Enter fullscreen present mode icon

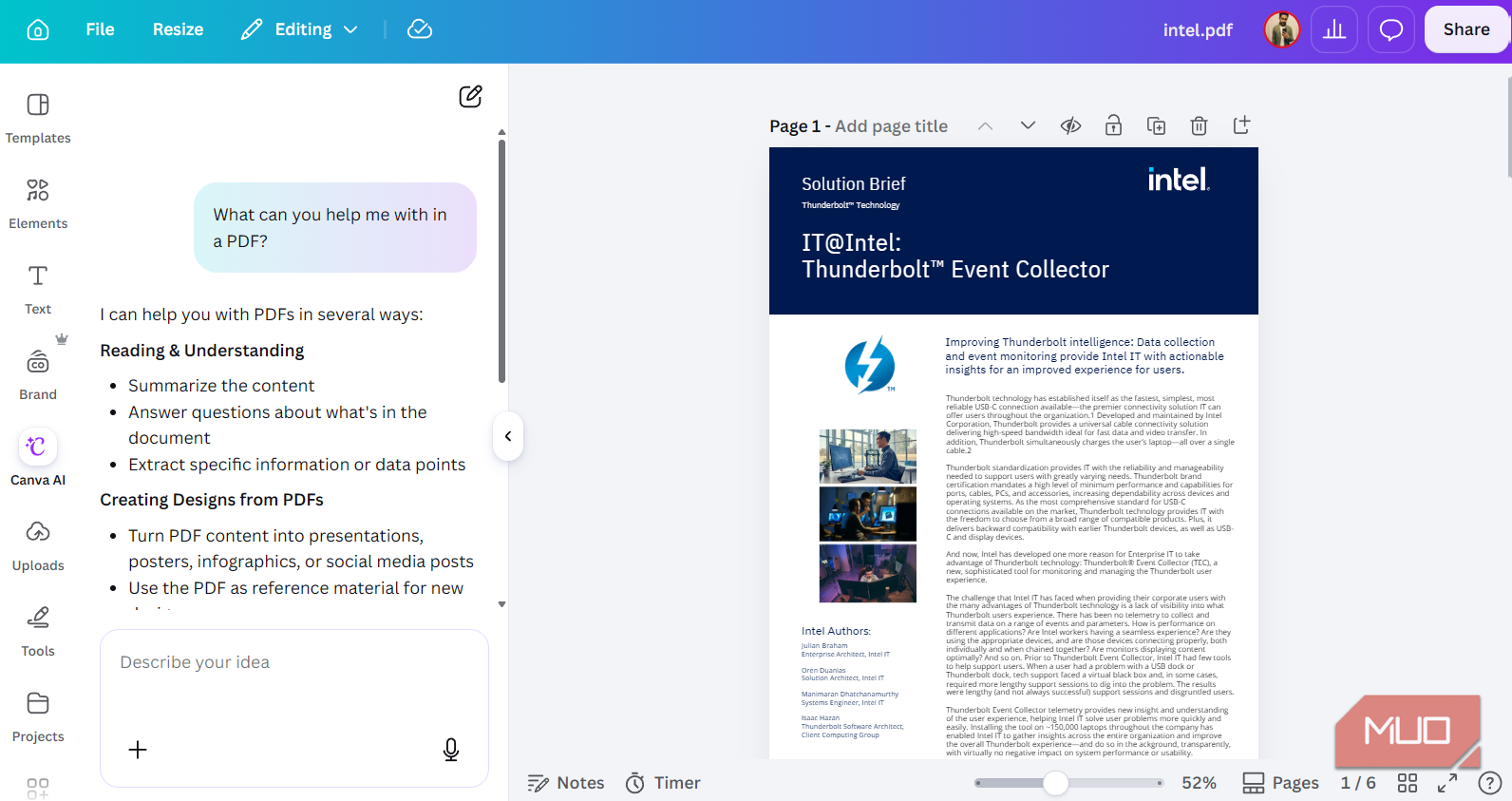pyautogui.click(x=1447, y=783)
